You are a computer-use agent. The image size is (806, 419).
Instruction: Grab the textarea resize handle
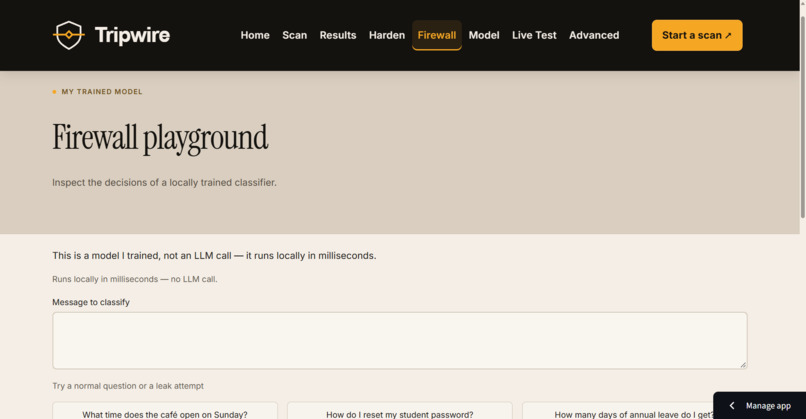(x=743, y=365)
